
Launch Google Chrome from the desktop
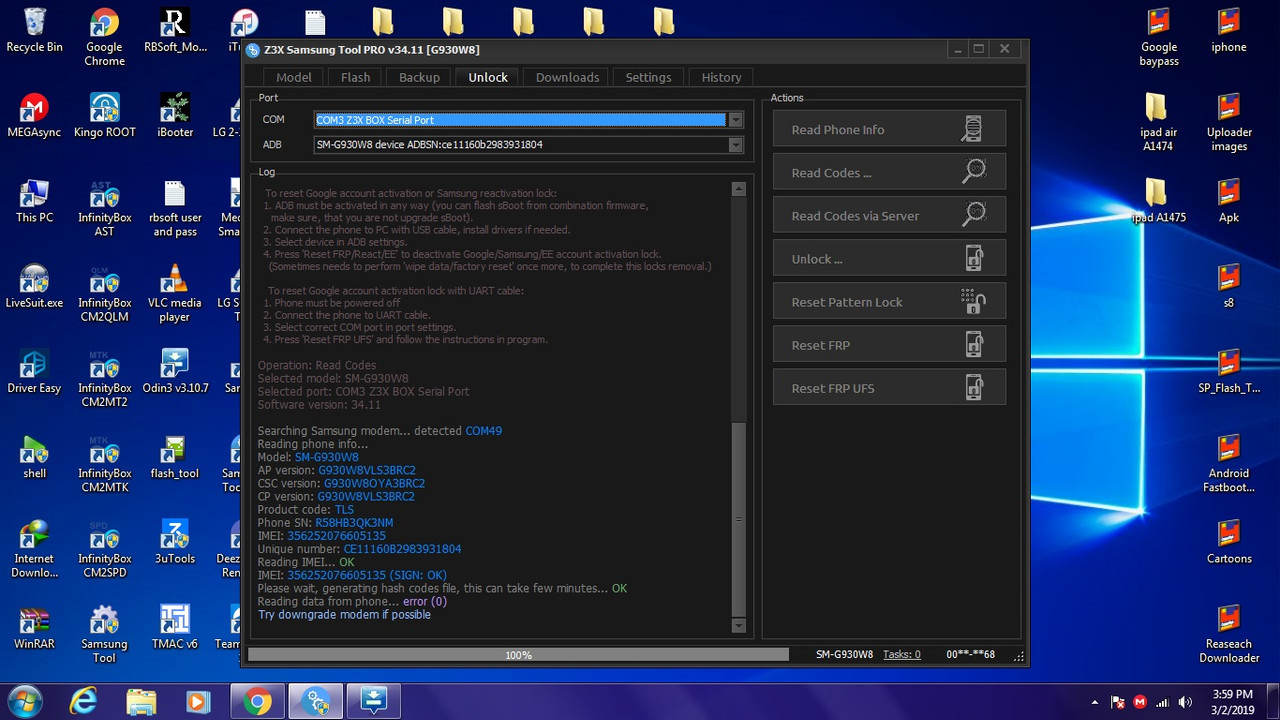coord(104,38)
